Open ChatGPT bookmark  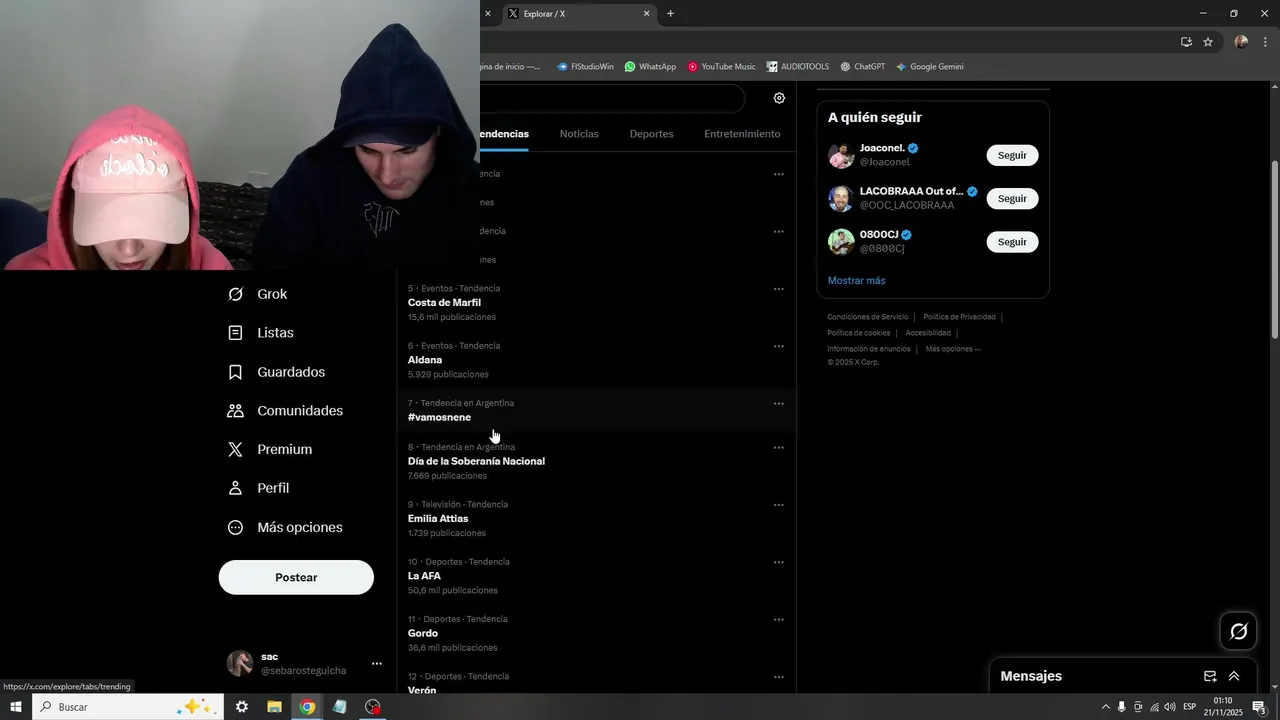(x=862, y=67)
